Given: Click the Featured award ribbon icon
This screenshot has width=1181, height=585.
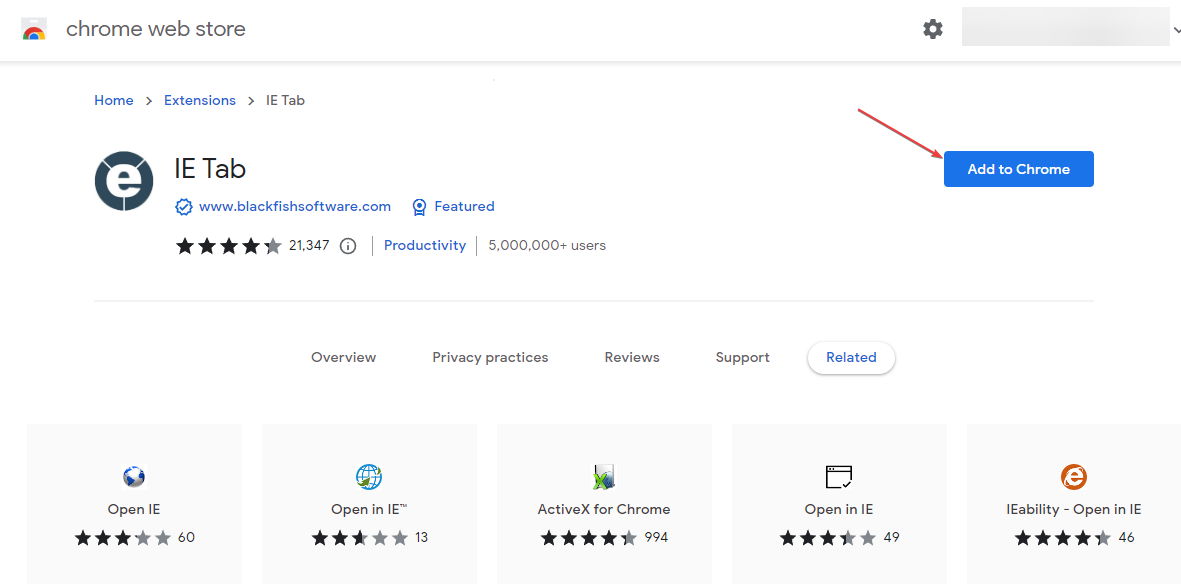Looking at the screenshot, I should (420, 207).
